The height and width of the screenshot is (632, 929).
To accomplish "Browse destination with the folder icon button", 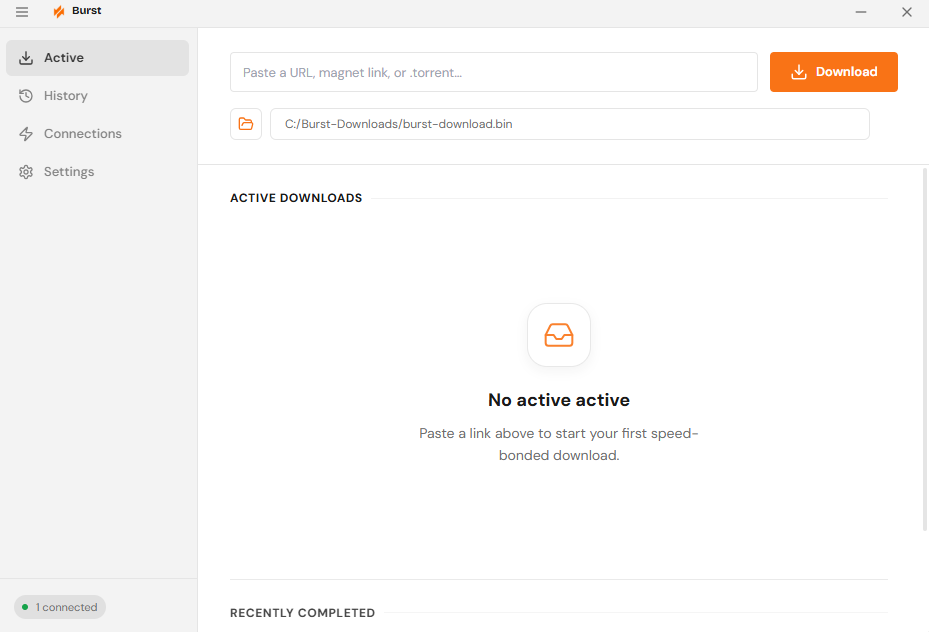I will (x=246, y=124).
